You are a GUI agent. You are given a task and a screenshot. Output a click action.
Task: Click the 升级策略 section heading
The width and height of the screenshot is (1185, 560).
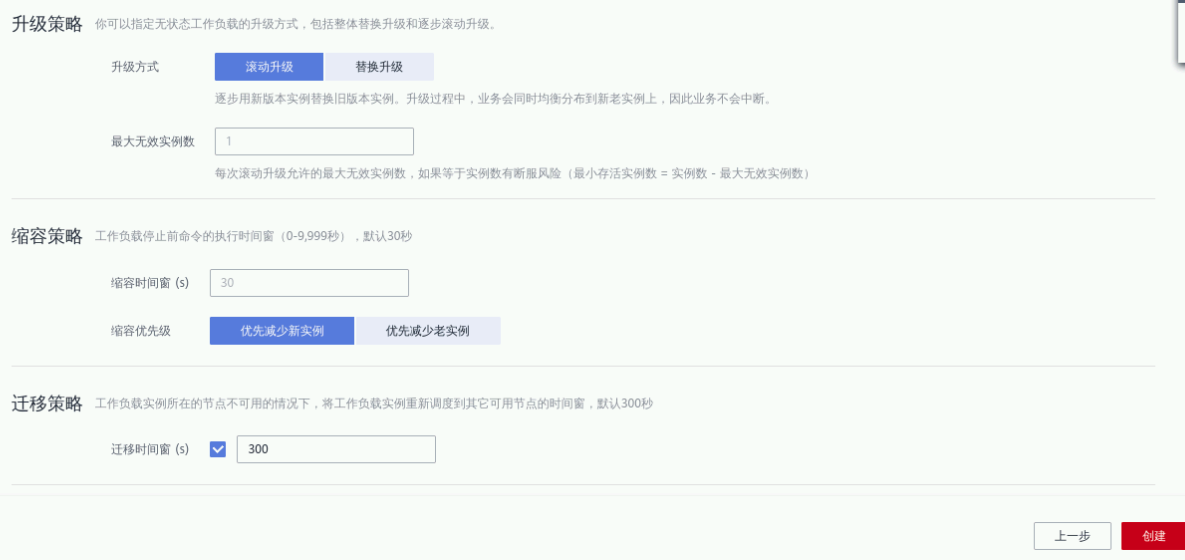coord(46,25)
